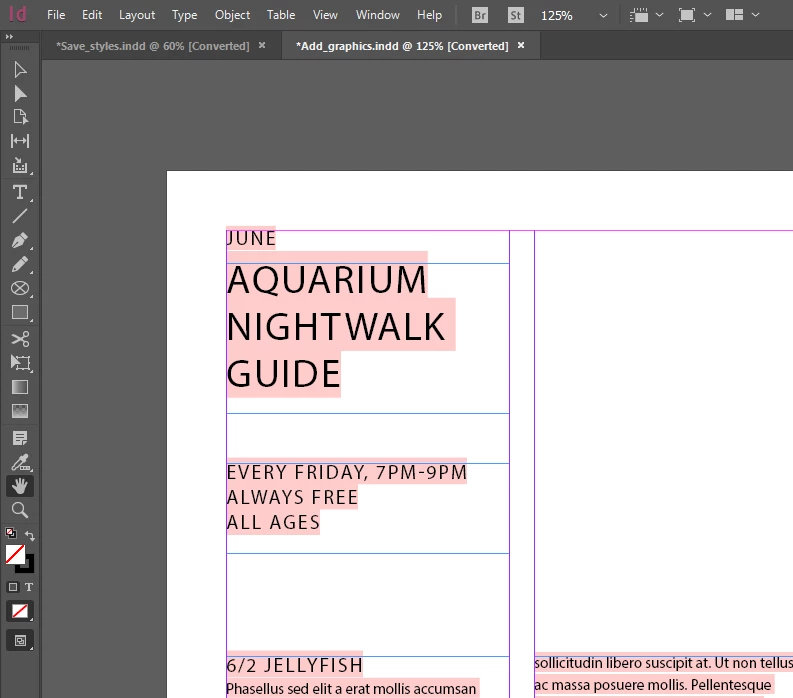Switch to Add_graphics.indd document tab
This screenshot has width=793, height=698.
point(402,46)
